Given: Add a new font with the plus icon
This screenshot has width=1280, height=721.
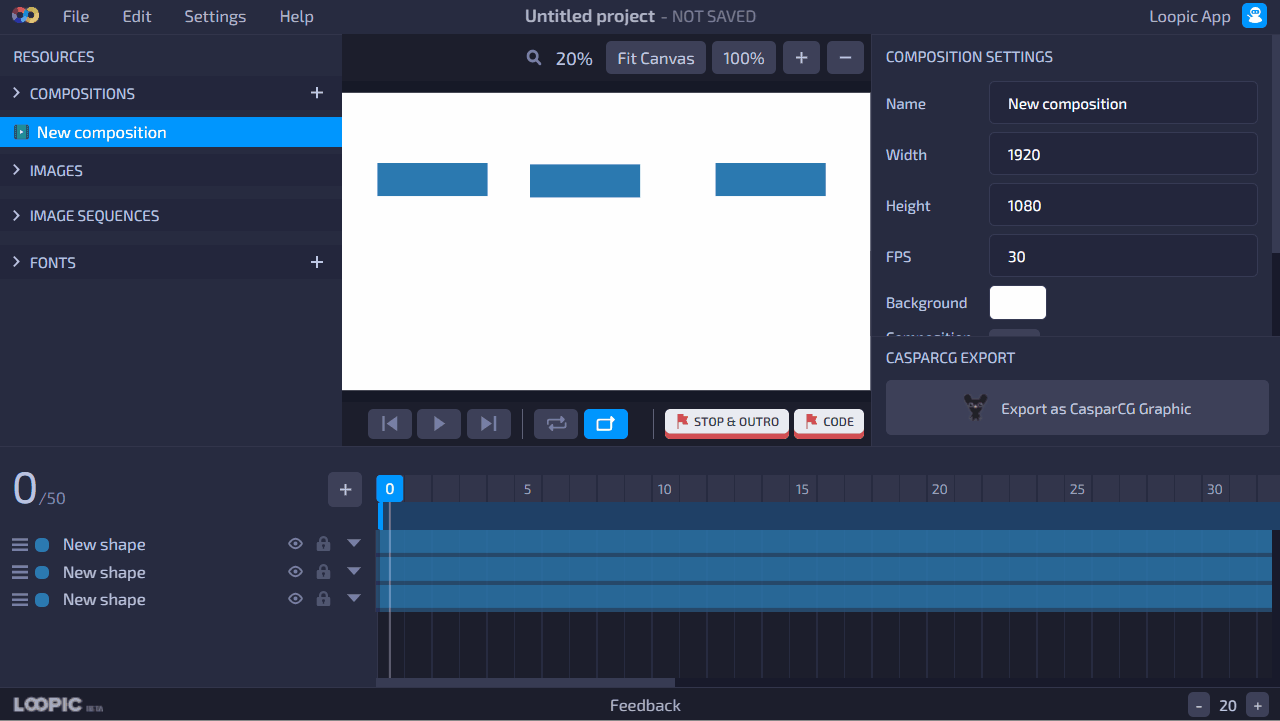Looking at the screenshot, I should coord(317,262).
